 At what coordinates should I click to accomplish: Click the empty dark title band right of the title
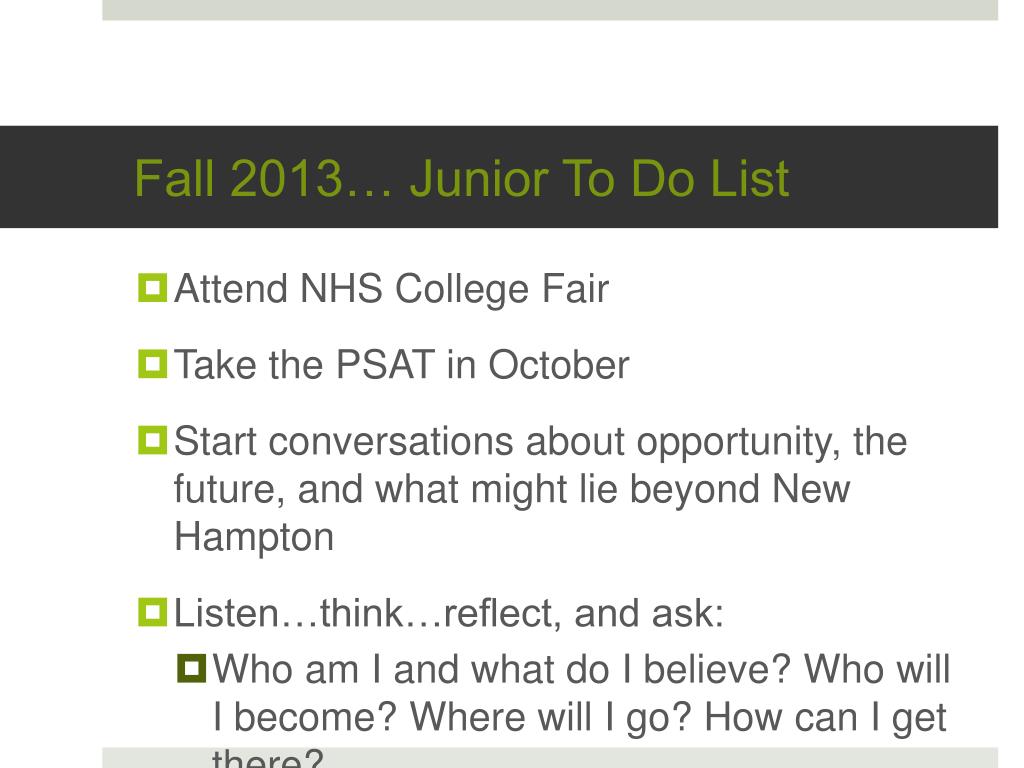coord(893,177)
